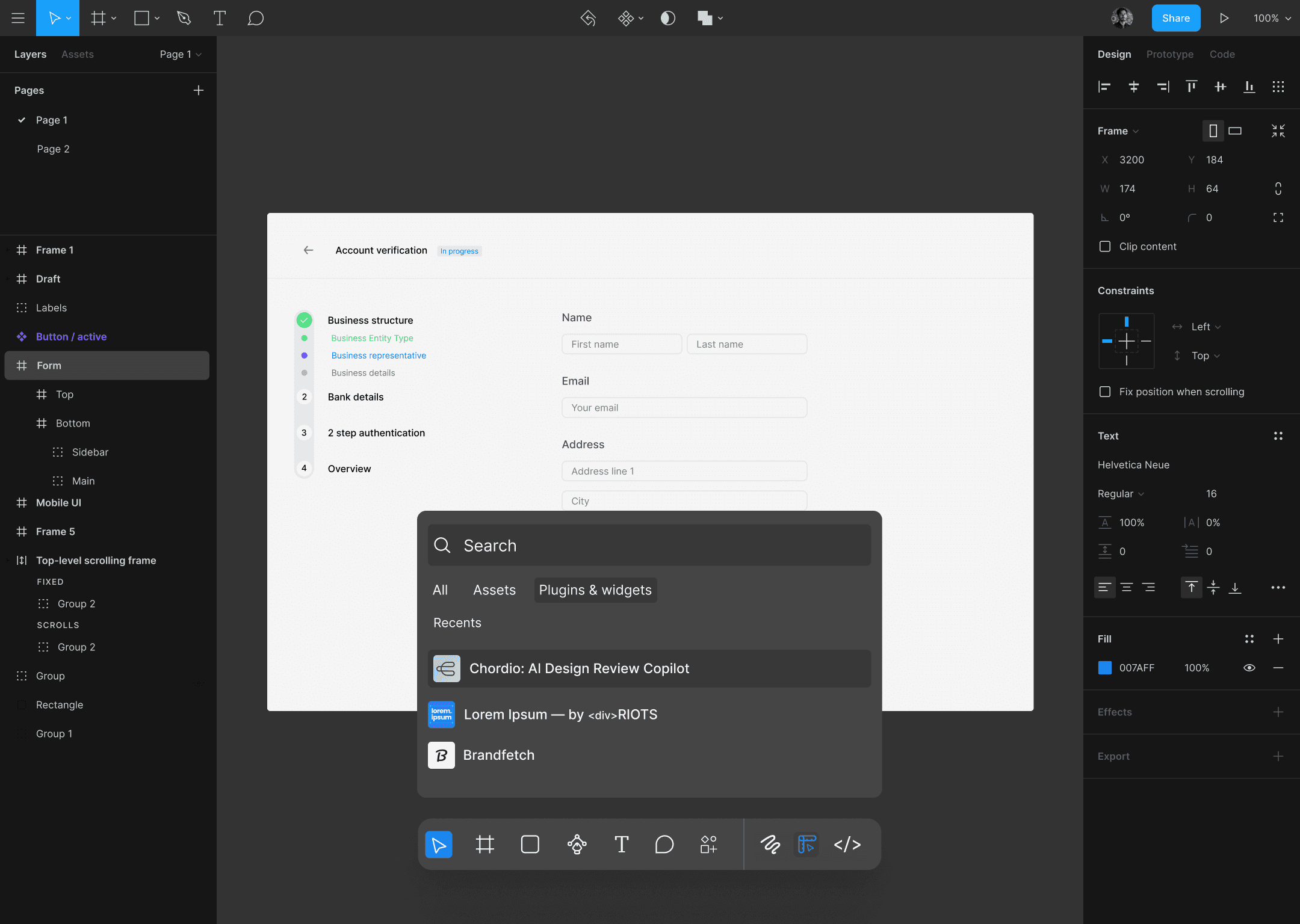The width and height of the screenshot is (1300, 924).
Task: Click the 007AFF blue fill swatch
Action: pyautogui.click(x=1105, y=668)
